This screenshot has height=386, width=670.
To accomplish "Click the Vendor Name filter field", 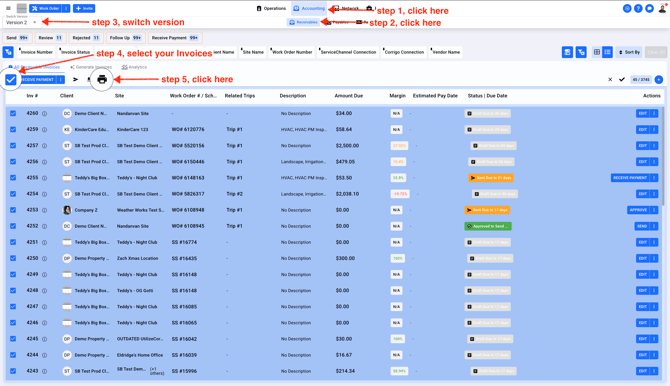I will (446, 52).
